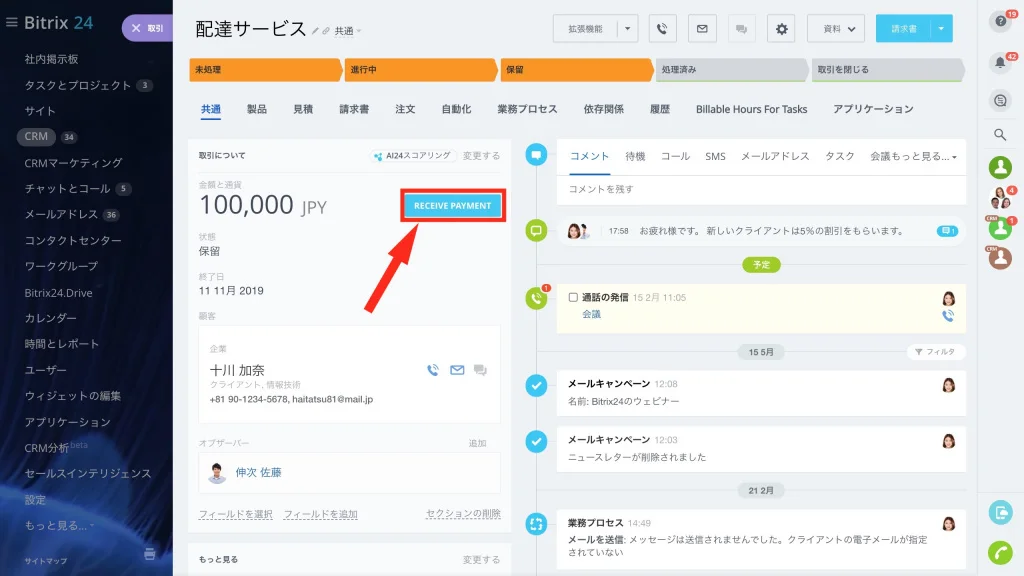Select the SMS timeline tab
This screenshot has height=576, width=1024.
[715, 157]
